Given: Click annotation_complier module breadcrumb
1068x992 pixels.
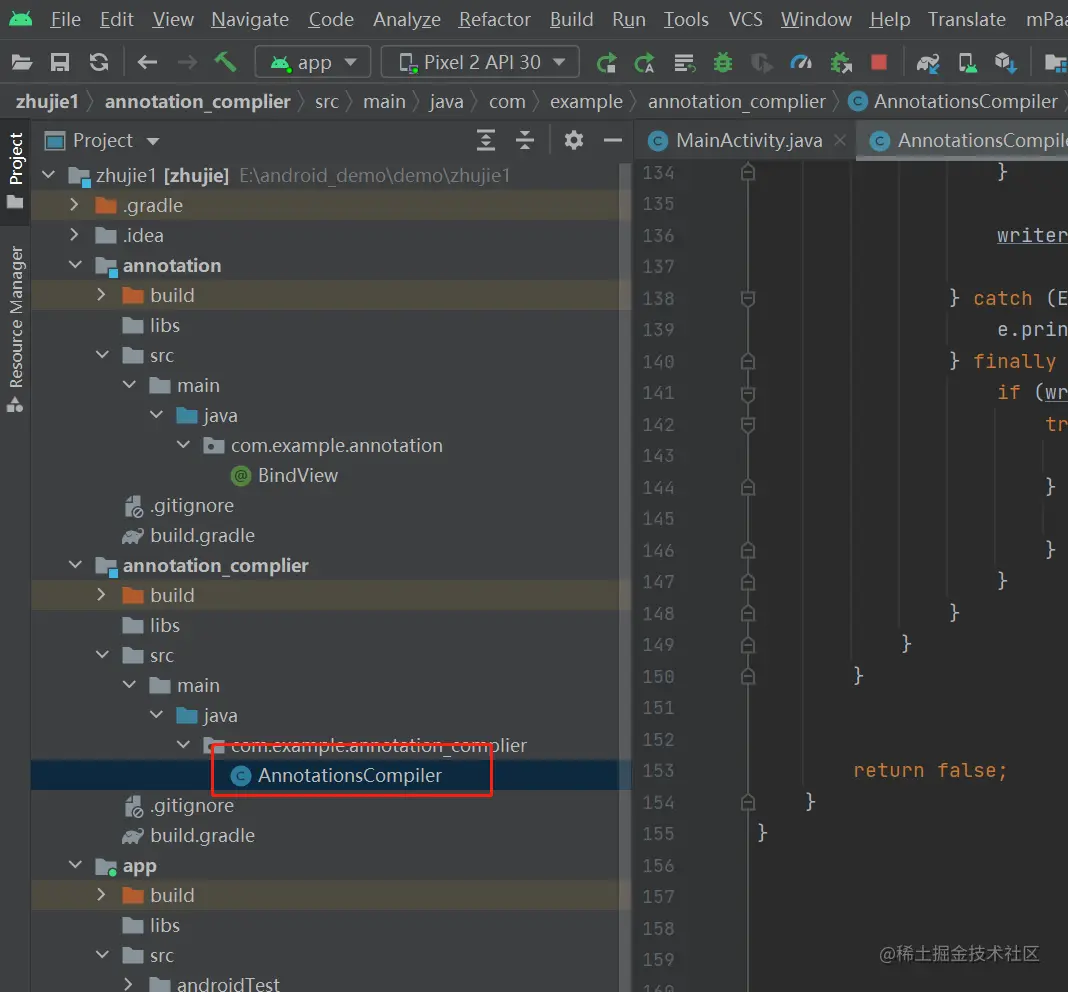Looking at the screenshot, I should coord(198,102).
